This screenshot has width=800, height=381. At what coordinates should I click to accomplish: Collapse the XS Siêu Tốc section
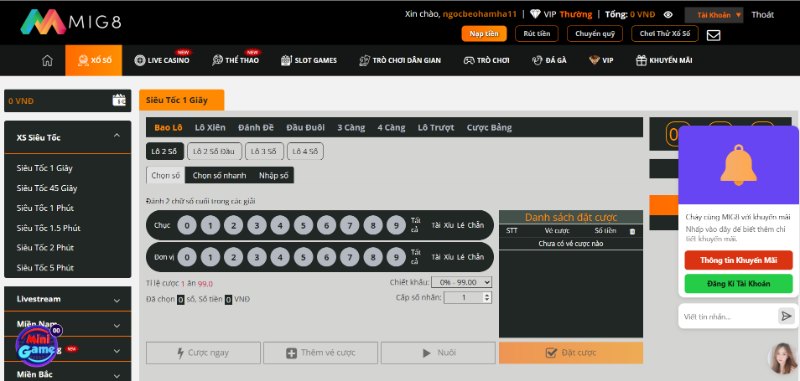tap(117, 136)
